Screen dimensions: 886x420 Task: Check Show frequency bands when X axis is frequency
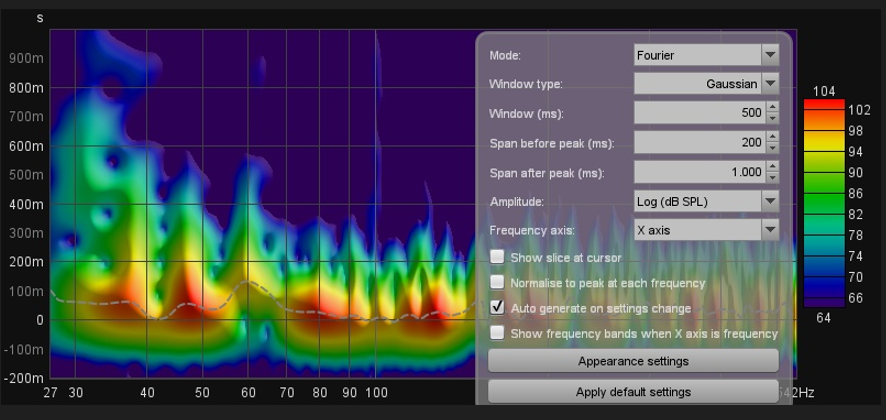click(x=497, y=333)
